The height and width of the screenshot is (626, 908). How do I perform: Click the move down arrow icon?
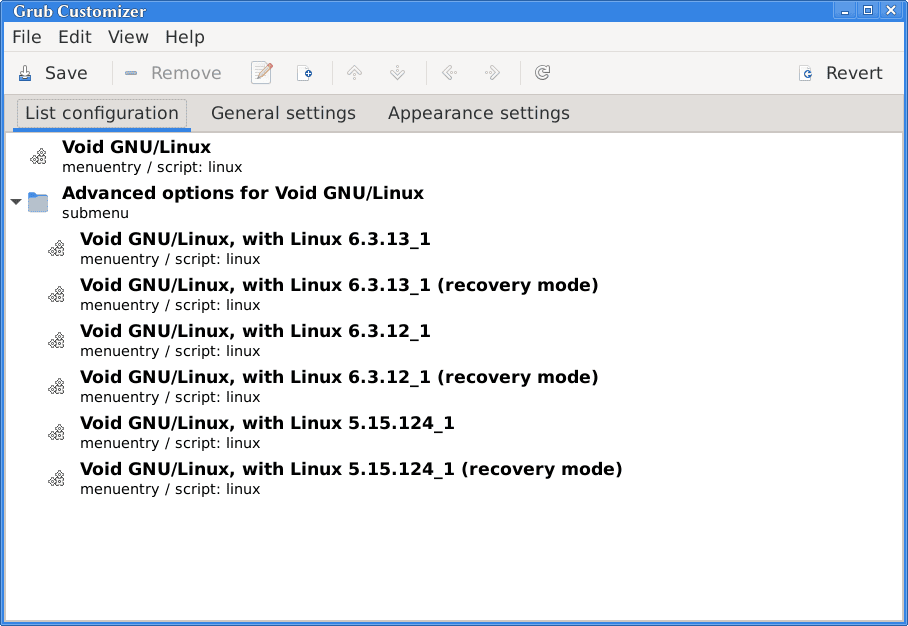tap(397, 73)
